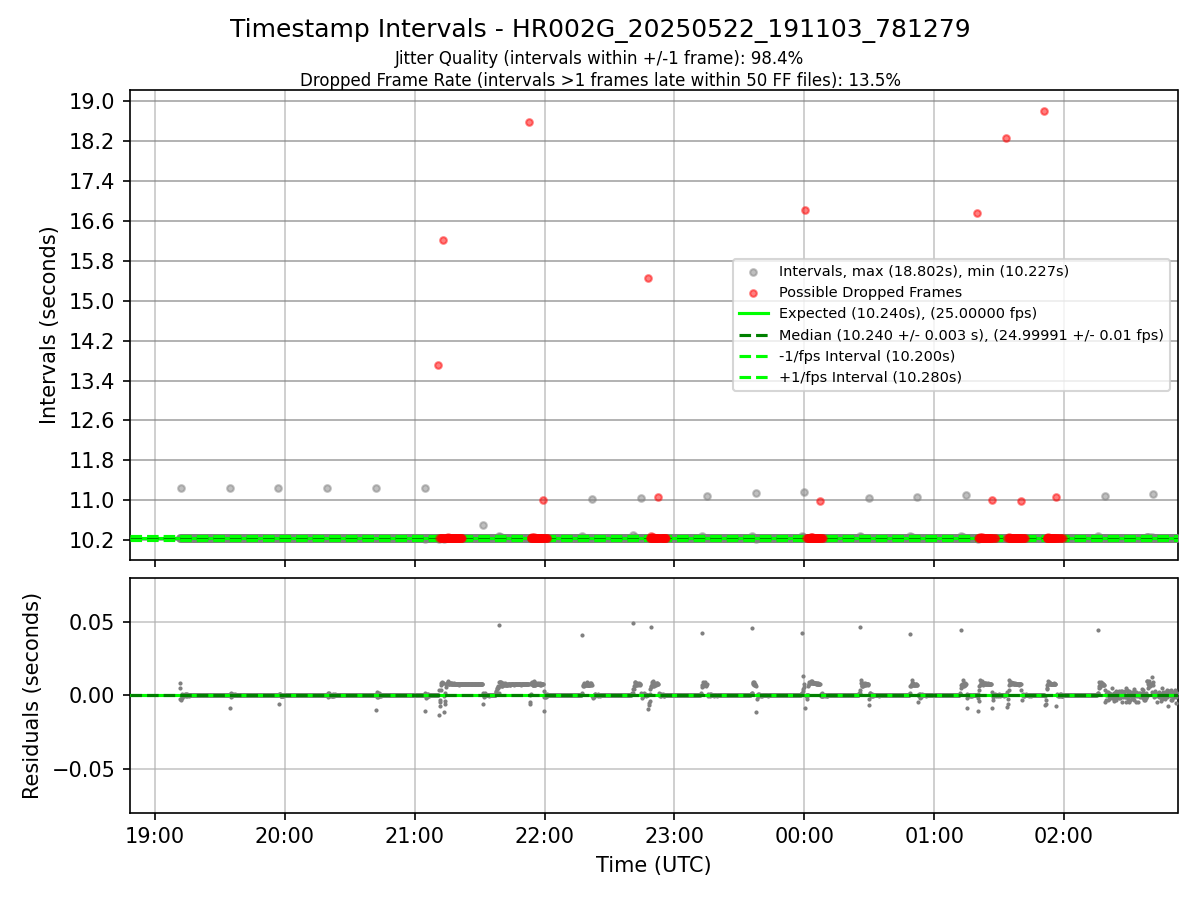Click the highest red dropped-frame point near 18.8 seconds

coord(1044,111)
